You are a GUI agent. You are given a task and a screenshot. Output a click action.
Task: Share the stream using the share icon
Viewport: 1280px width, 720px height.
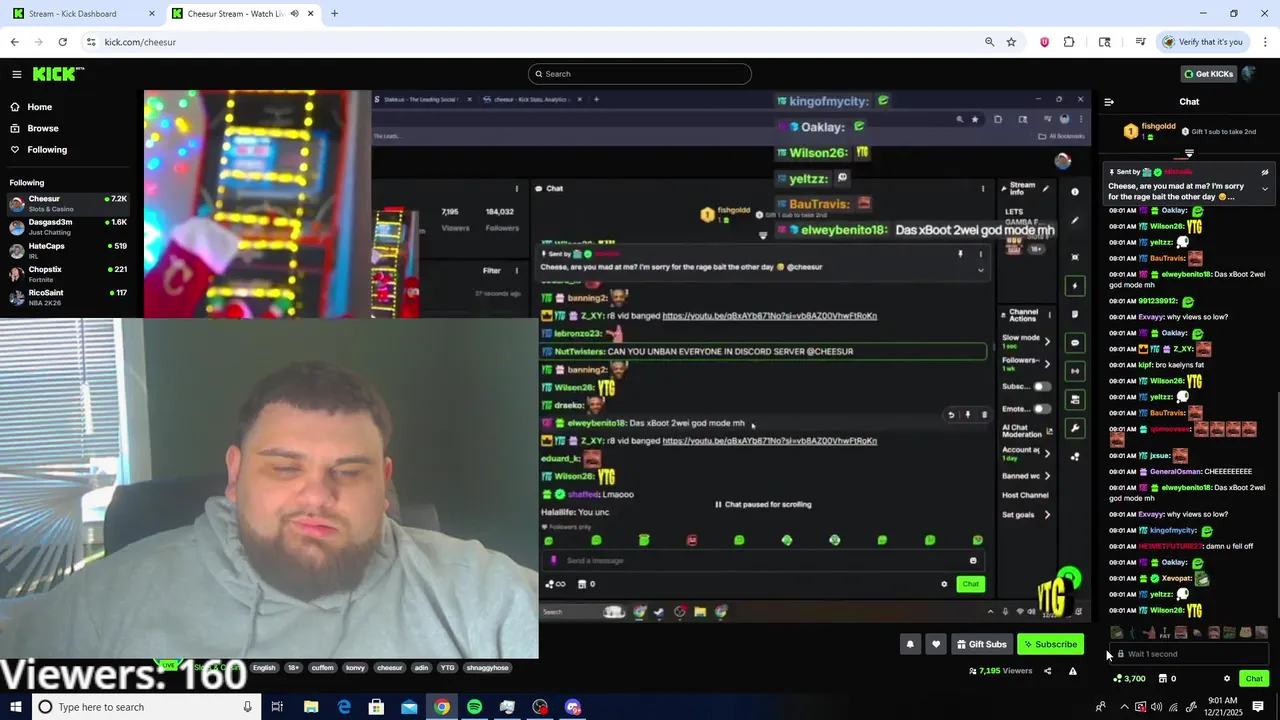coord(1048,671)
